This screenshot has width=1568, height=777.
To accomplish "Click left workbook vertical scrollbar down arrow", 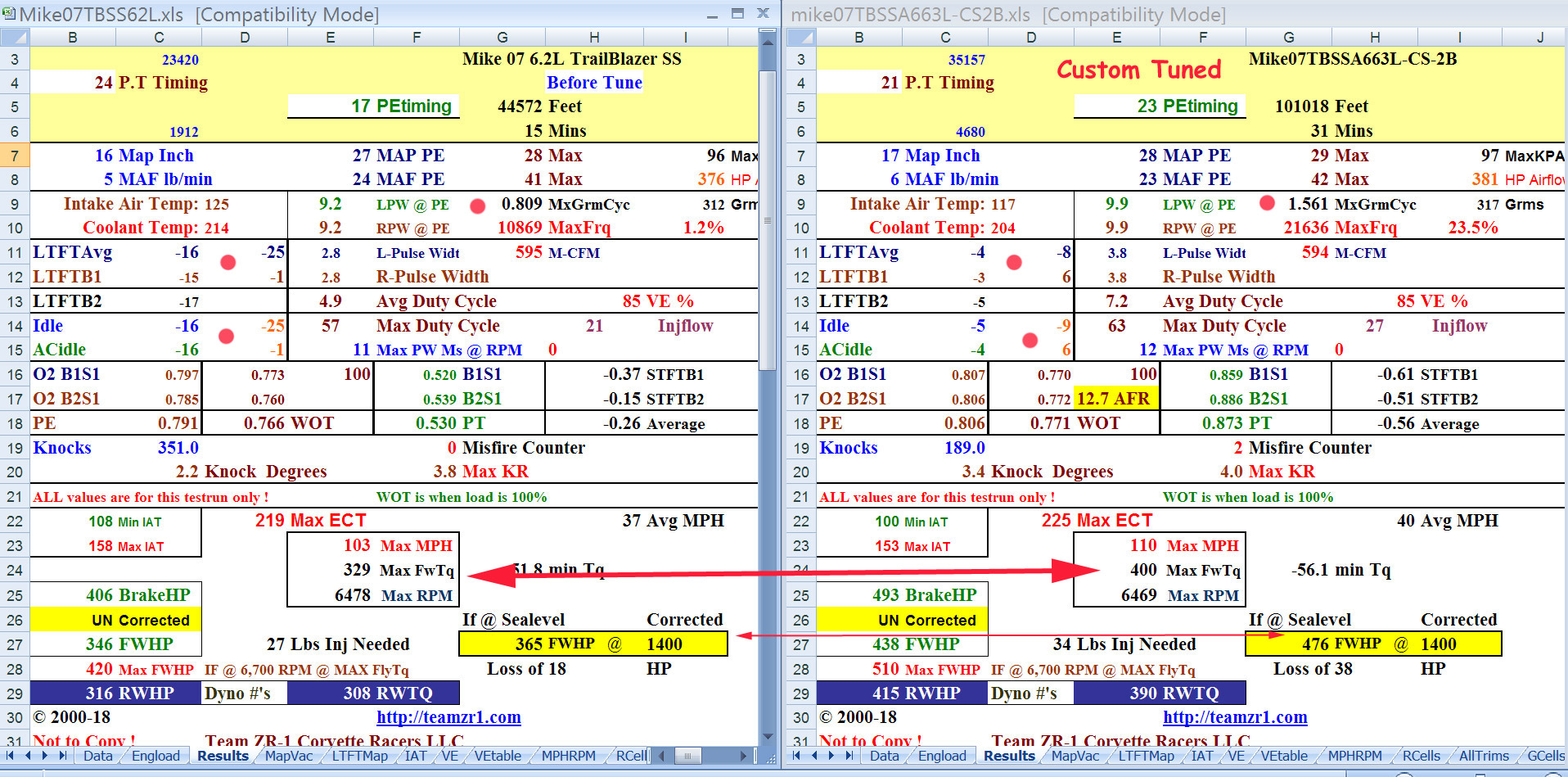I will (767, 737).
